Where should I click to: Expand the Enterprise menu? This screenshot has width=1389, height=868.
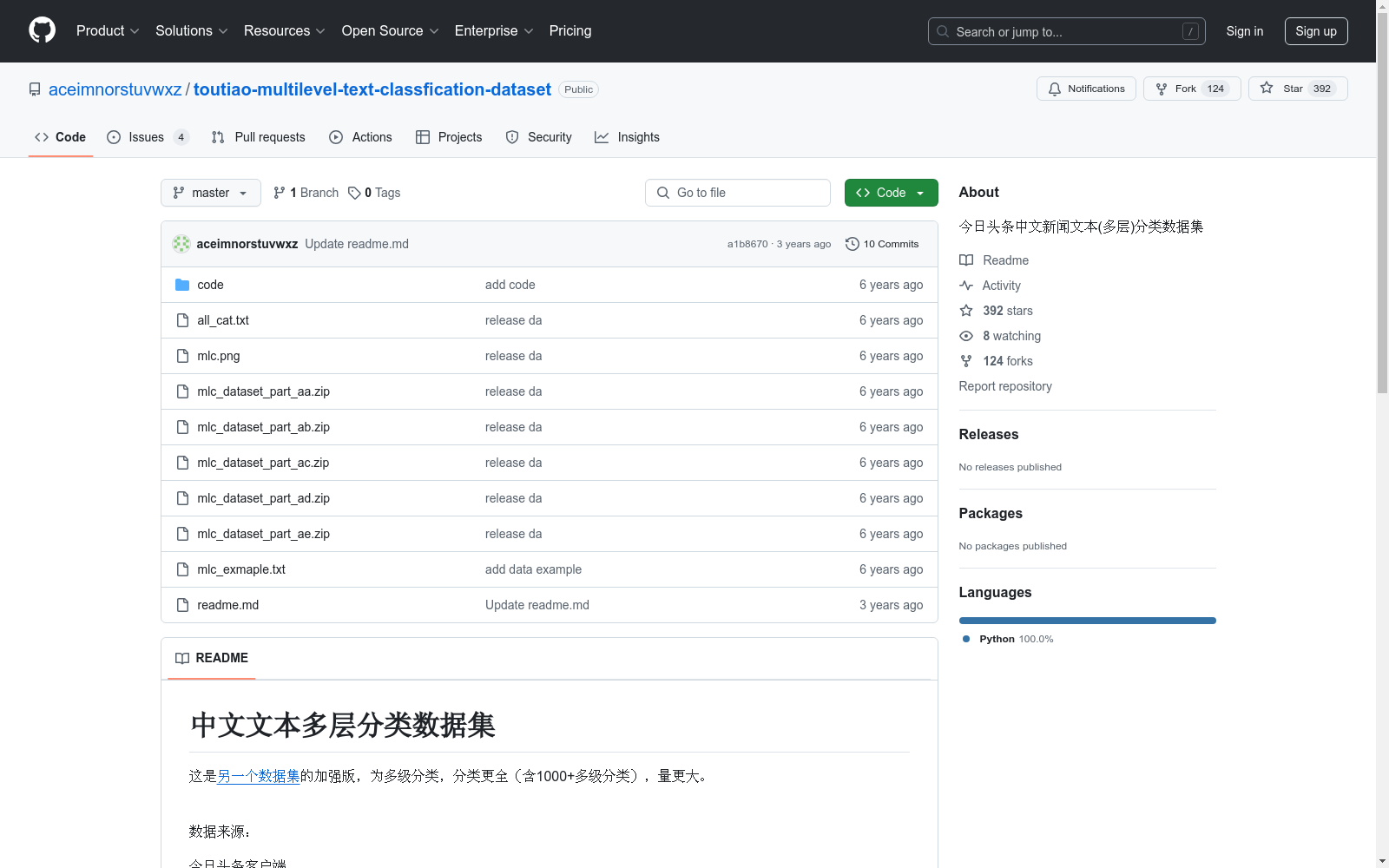coord(493,30)
